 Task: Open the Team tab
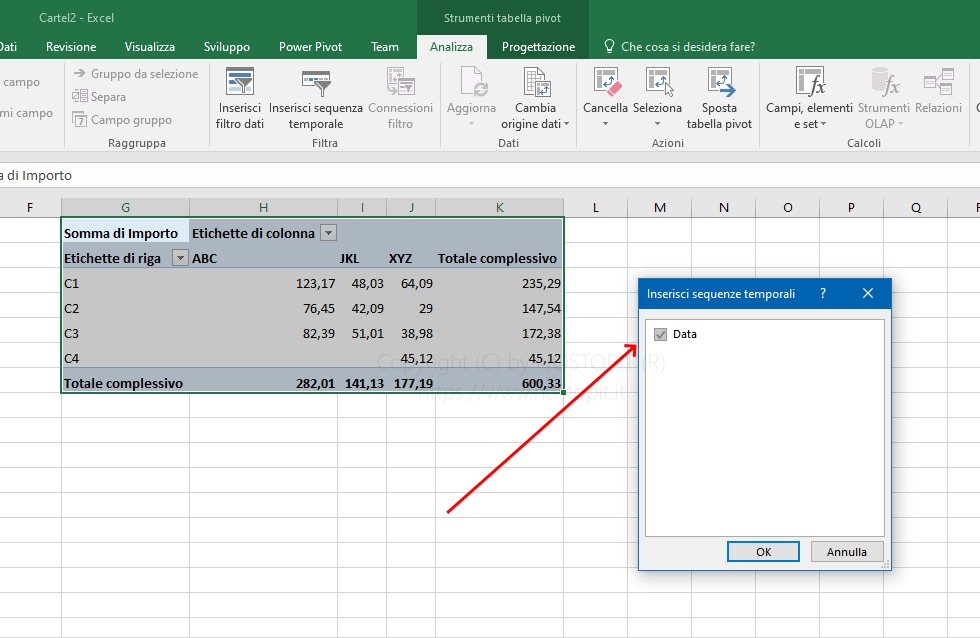coord(385,47)
